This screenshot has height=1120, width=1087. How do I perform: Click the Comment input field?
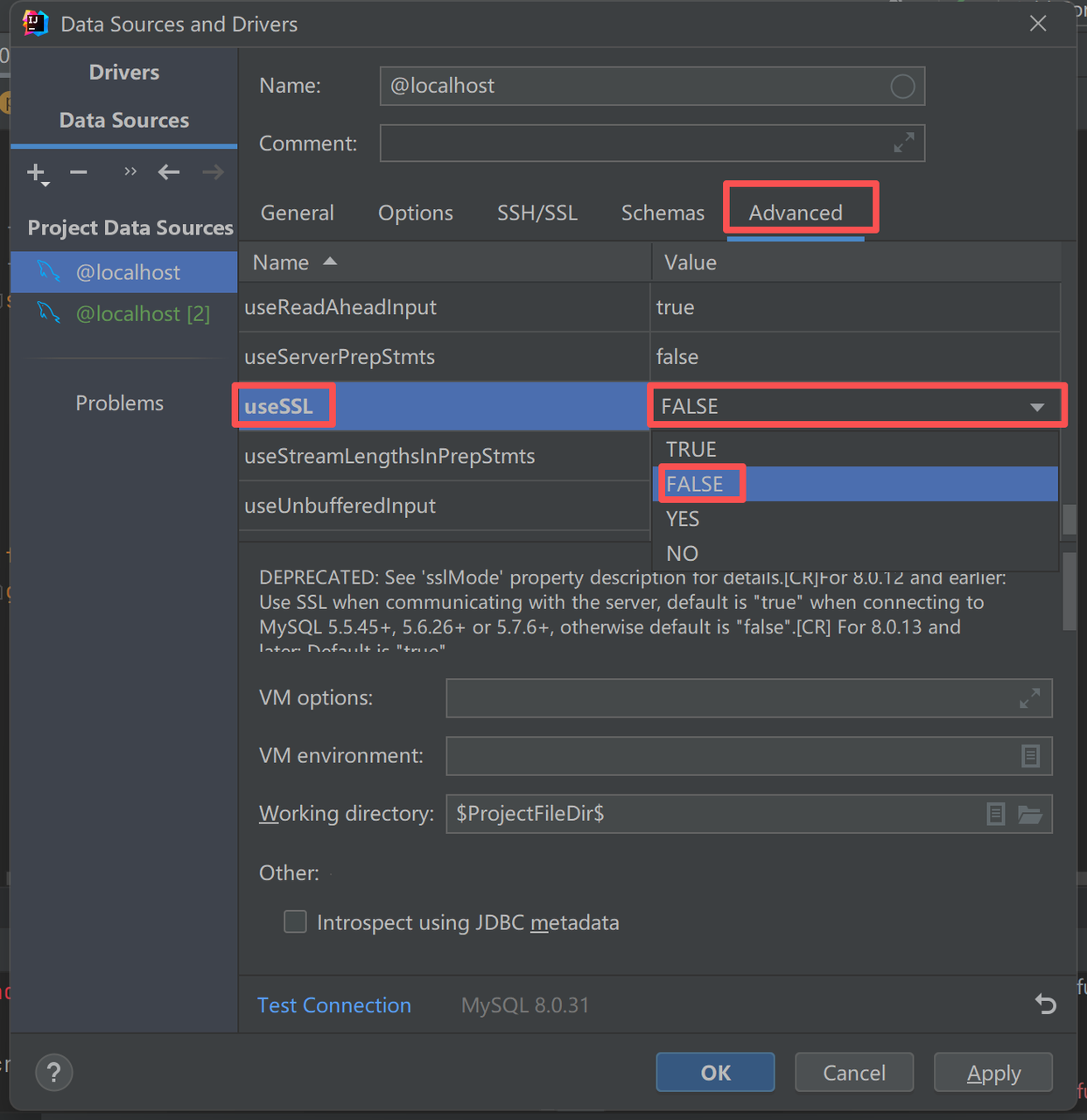click(652, 143)
